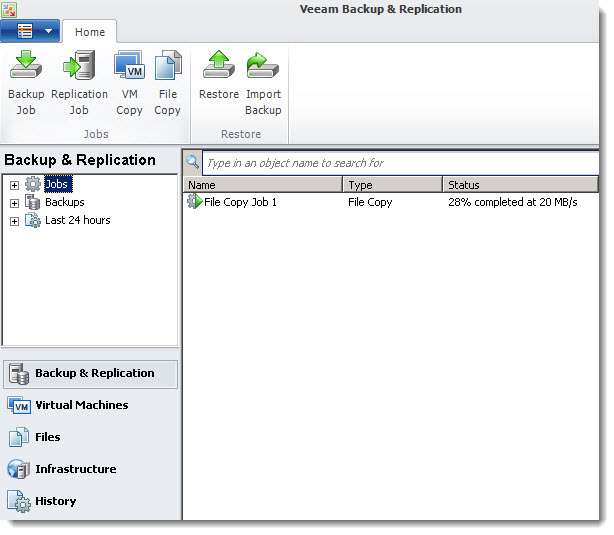
Task: Click the search magnifier icon
Action: (x=192, y=161)
